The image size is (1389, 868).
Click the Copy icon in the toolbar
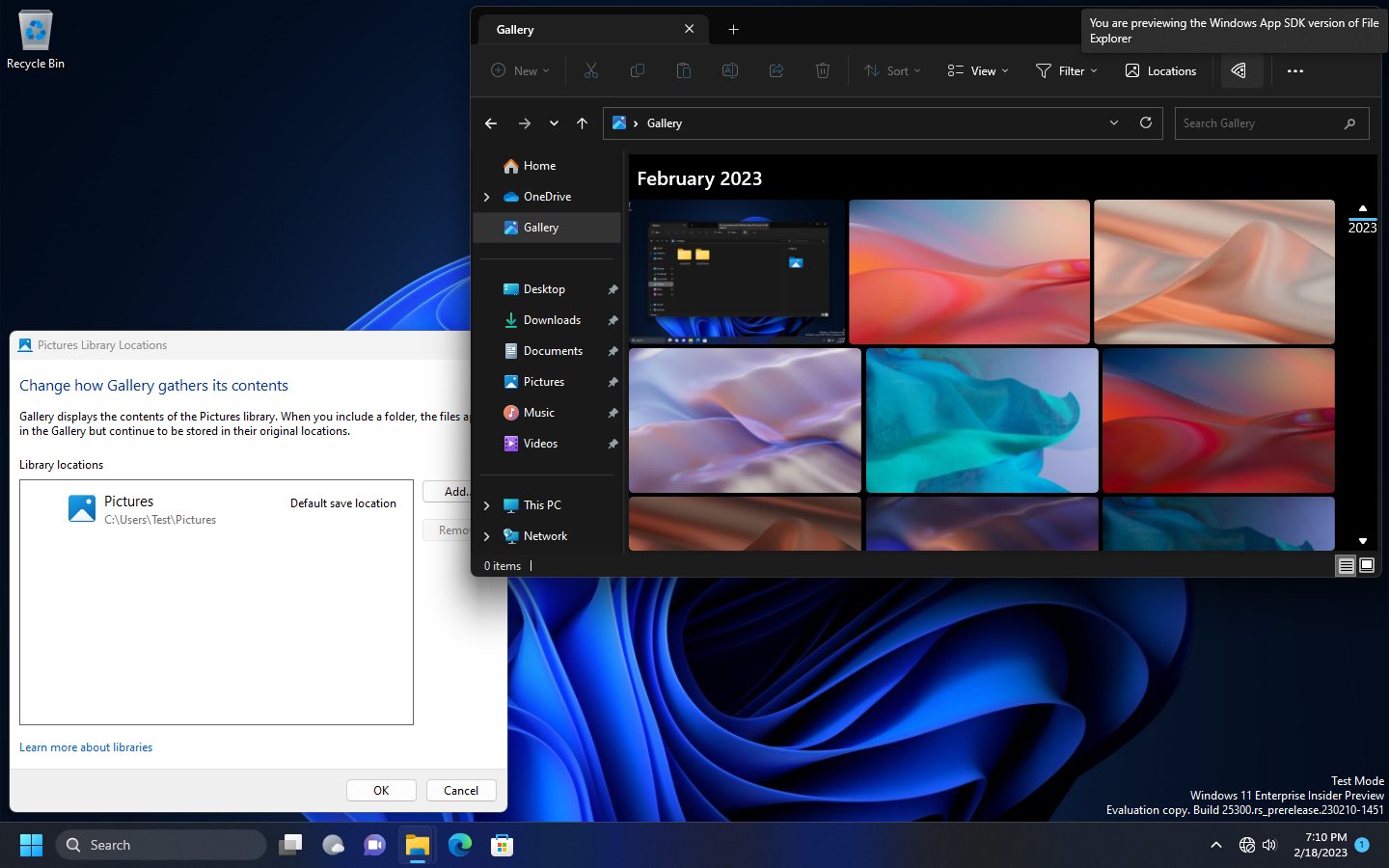click(638, 70)
